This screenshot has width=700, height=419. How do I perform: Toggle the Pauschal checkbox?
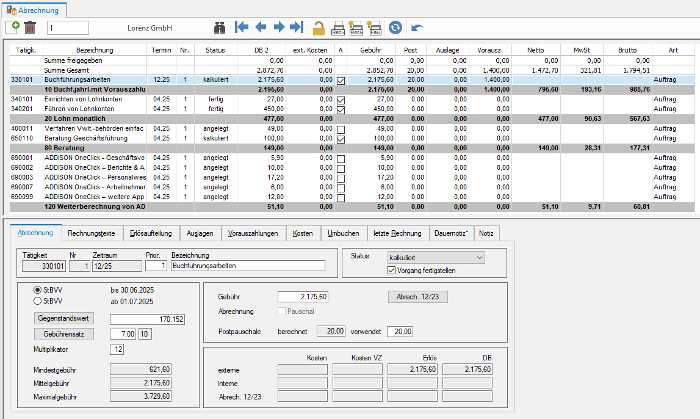click(x=281, y=311)
